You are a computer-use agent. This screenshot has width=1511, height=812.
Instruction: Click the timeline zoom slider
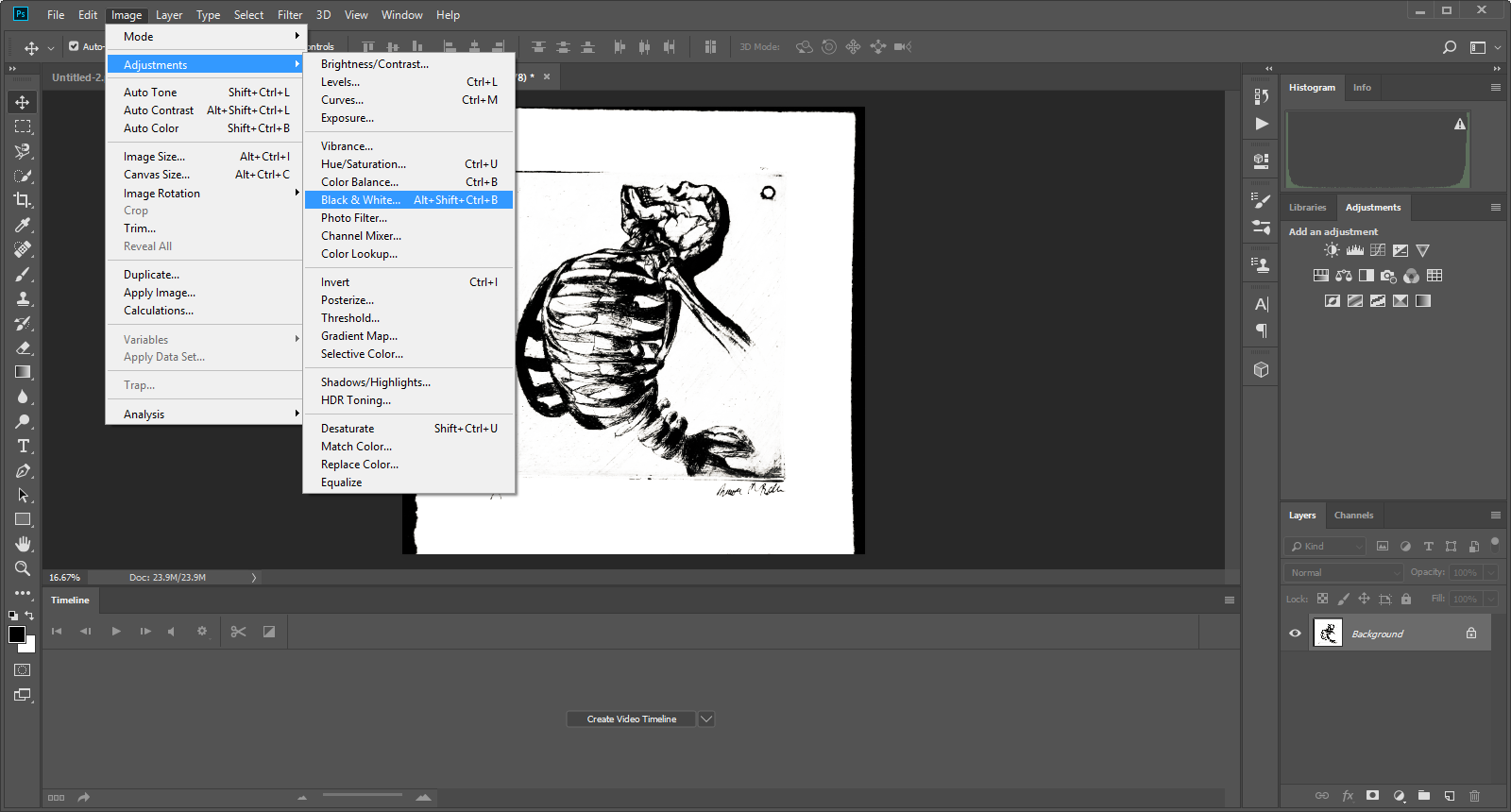point(363,796)
